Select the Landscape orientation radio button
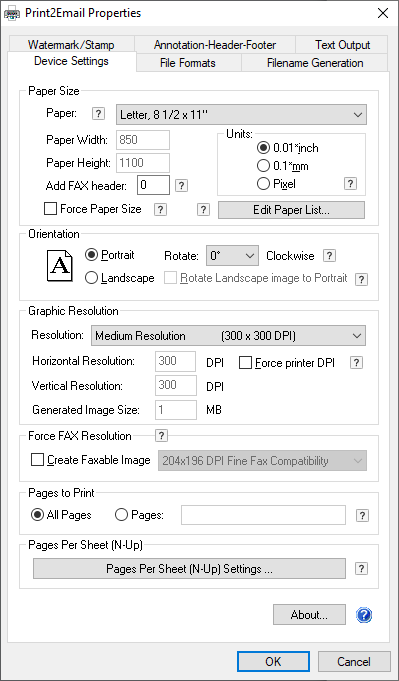The height and width of the screenshot is (681, 399). 92,278
